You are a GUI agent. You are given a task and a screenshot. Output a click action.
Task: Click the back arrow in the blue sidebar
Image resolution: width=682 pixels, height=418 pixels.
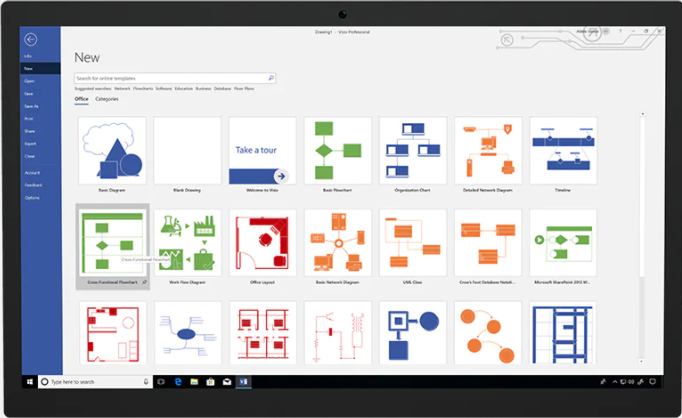pyautogui.click(x=30, y=40)
